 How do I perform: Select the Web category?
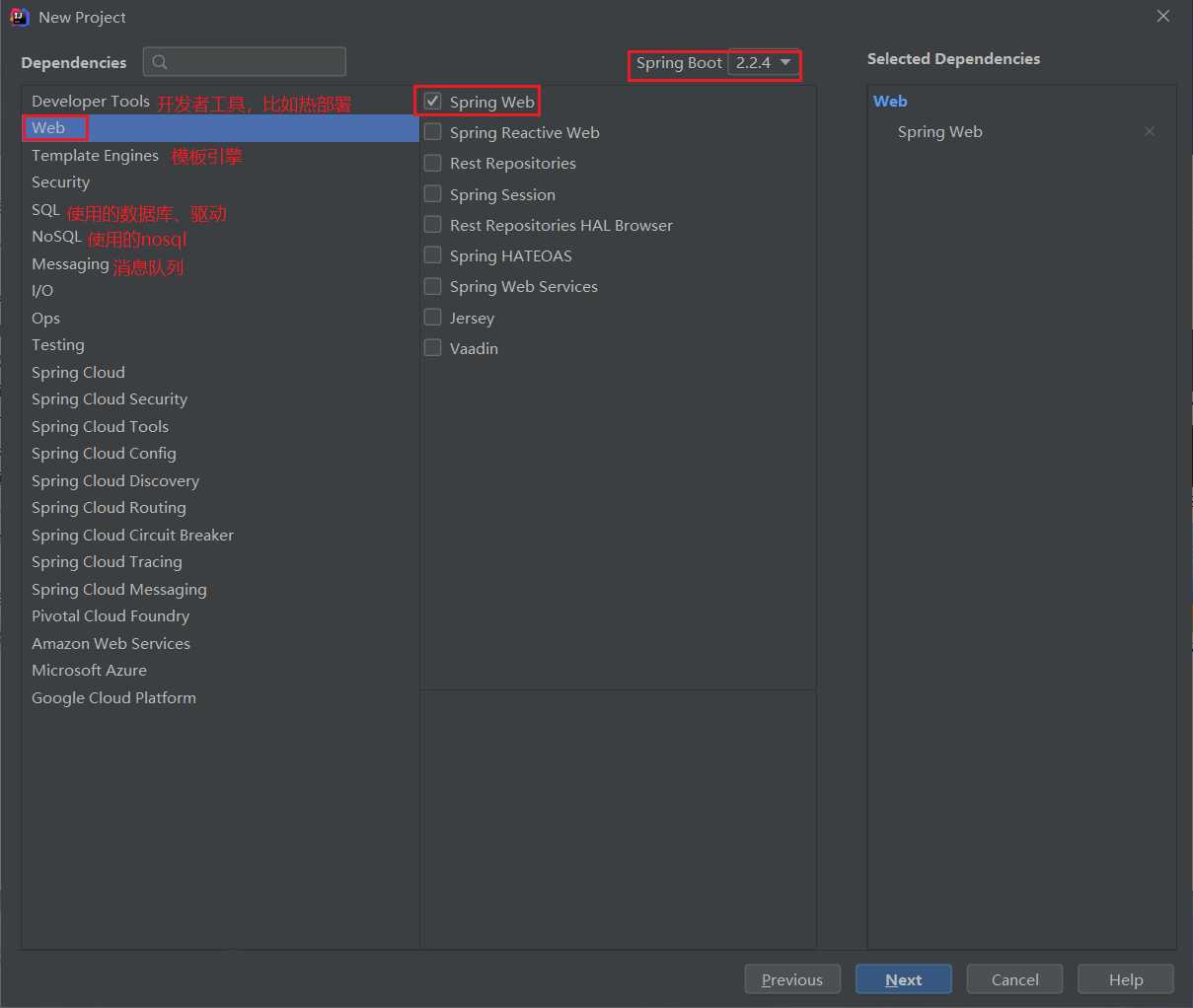pyautogui.click(x=221, y=128)
